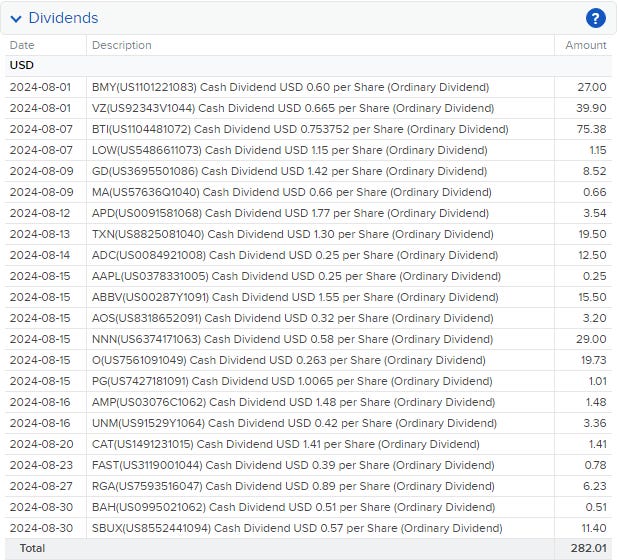618x560 pixels.
Task: Select the VZ cash dividend description
Action: pyautogui.click(x=293, y=108)
